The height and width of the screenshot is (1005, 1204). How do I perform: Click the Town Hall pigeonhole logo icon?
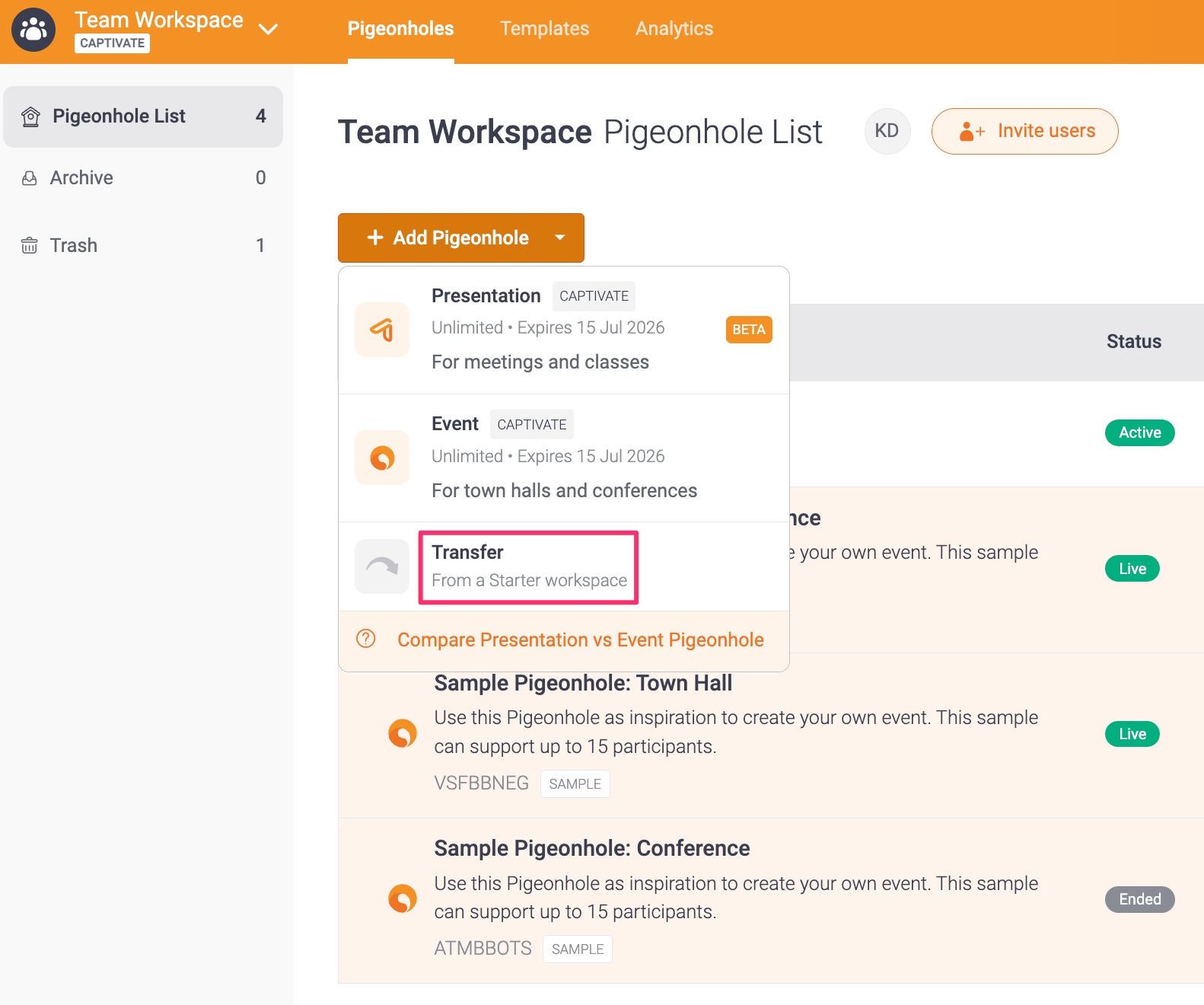pyautogui.click(x=403, y=733)
